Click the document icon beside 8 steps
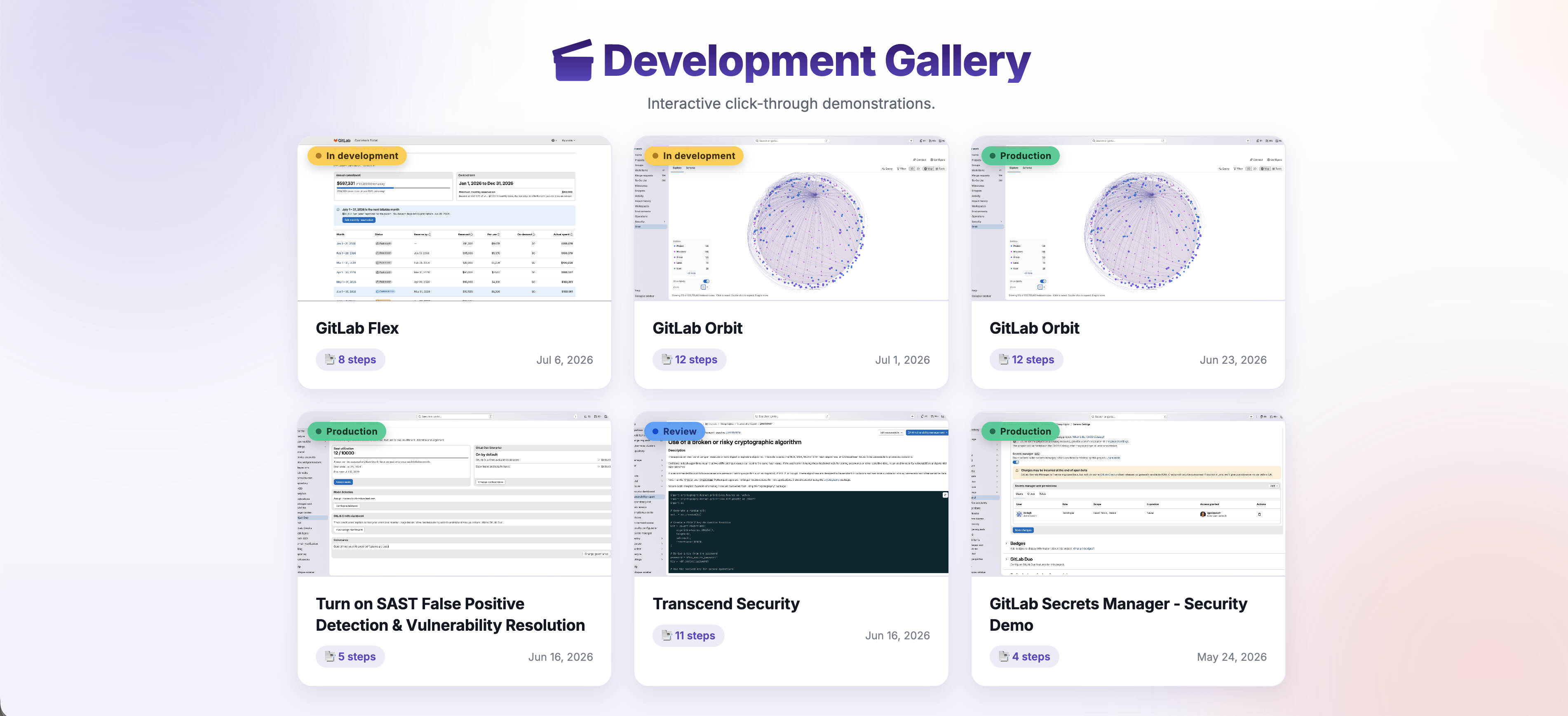This screenshot has height=716, width=1568. [x=330, y=360]
